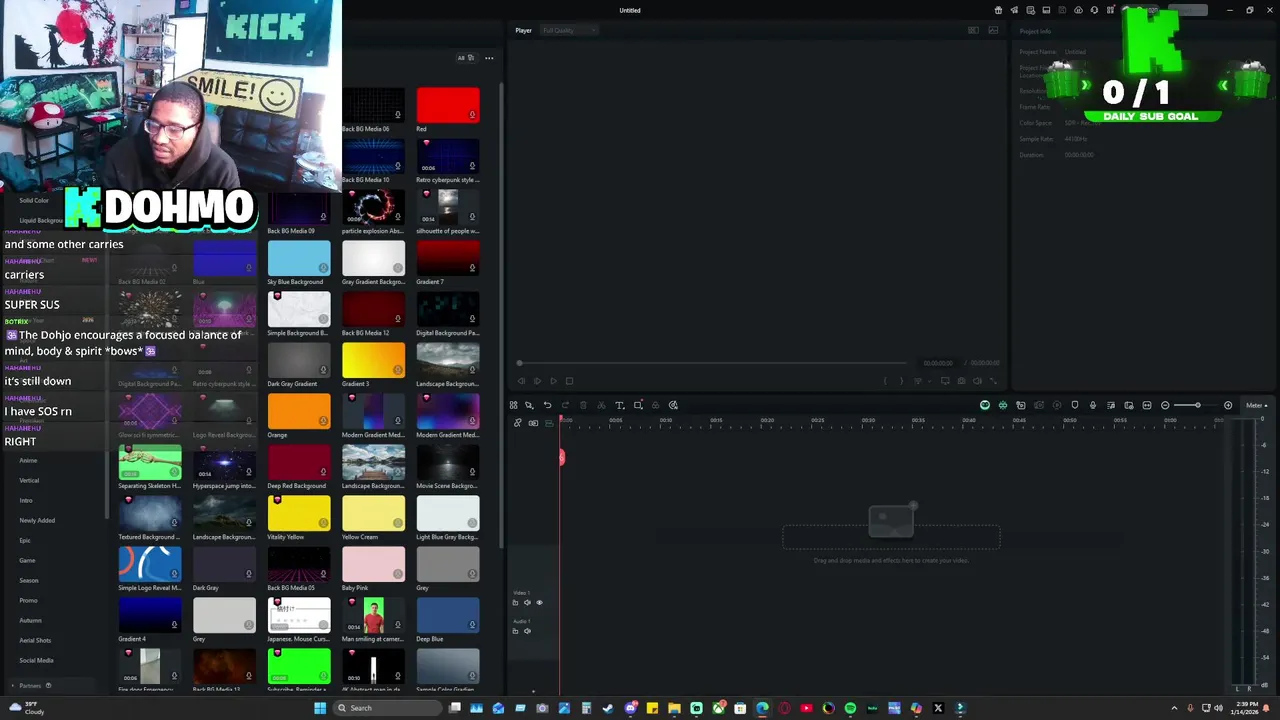Viewport: 1280px width, 720px height.
Task: Toggle the Audio 1 track lock
Action: pos(515,631)
